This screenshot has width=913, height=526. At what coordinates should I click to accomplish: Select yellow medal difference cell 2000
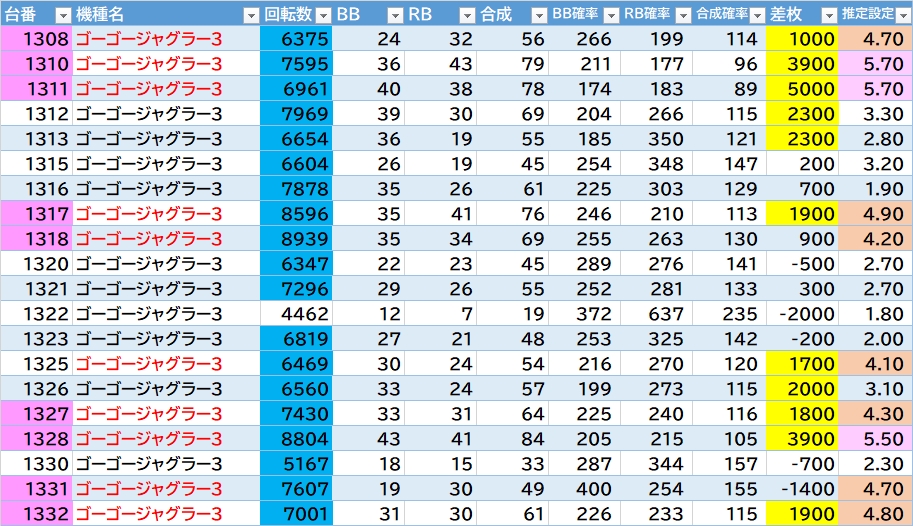click(802, 389)
